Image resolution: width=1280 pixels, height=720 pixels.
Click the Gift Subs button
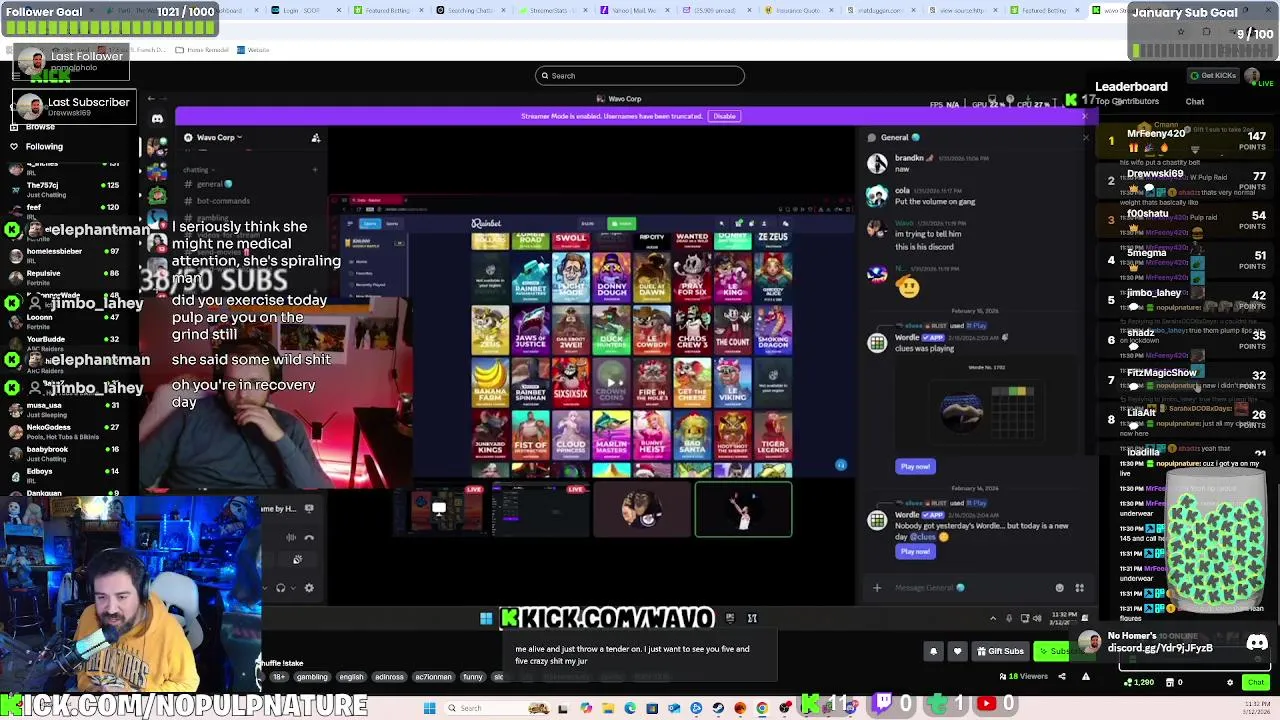[x=1000, y=651]
